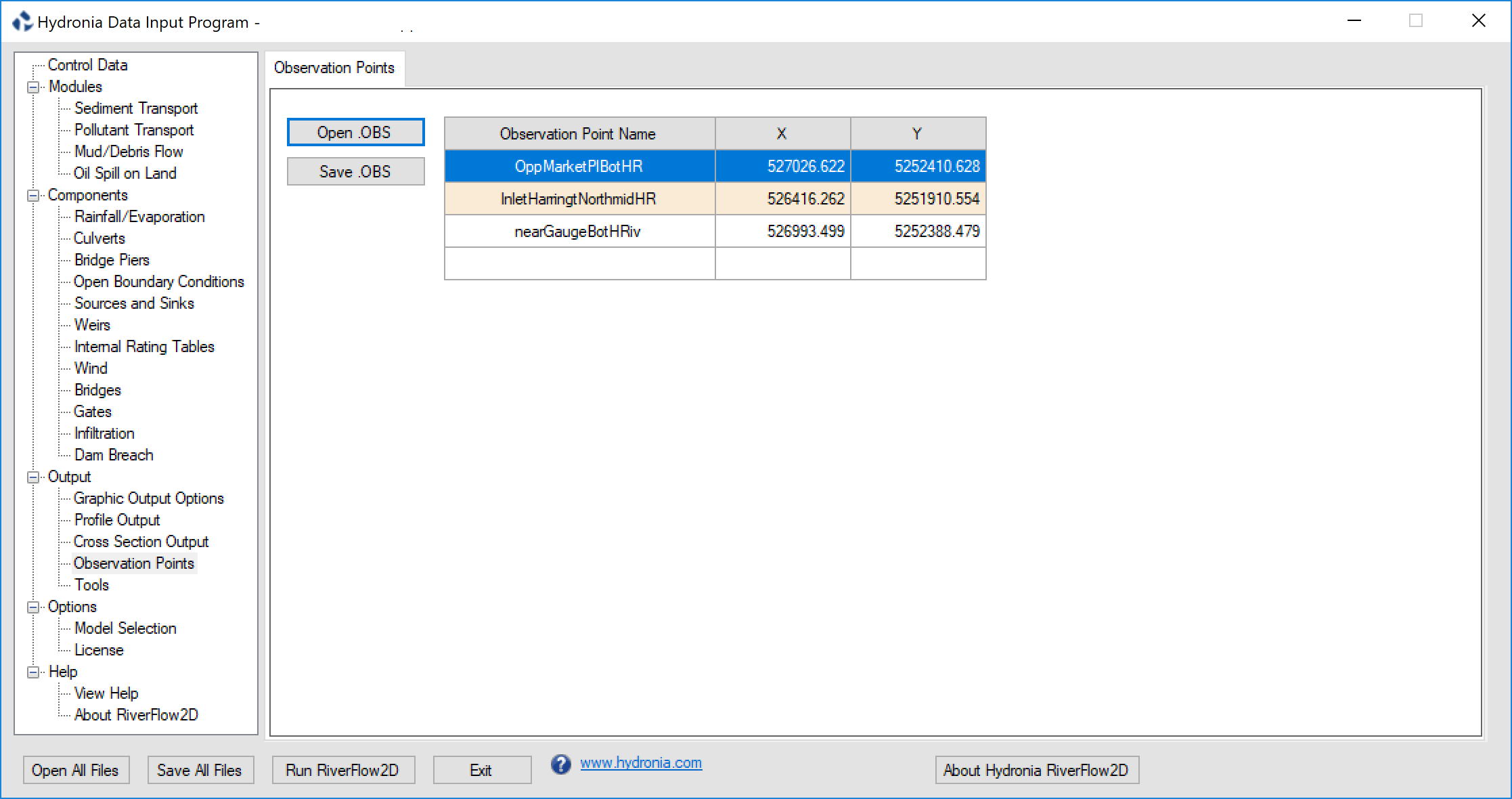Select About RiverFlow2D tree item

136,715
